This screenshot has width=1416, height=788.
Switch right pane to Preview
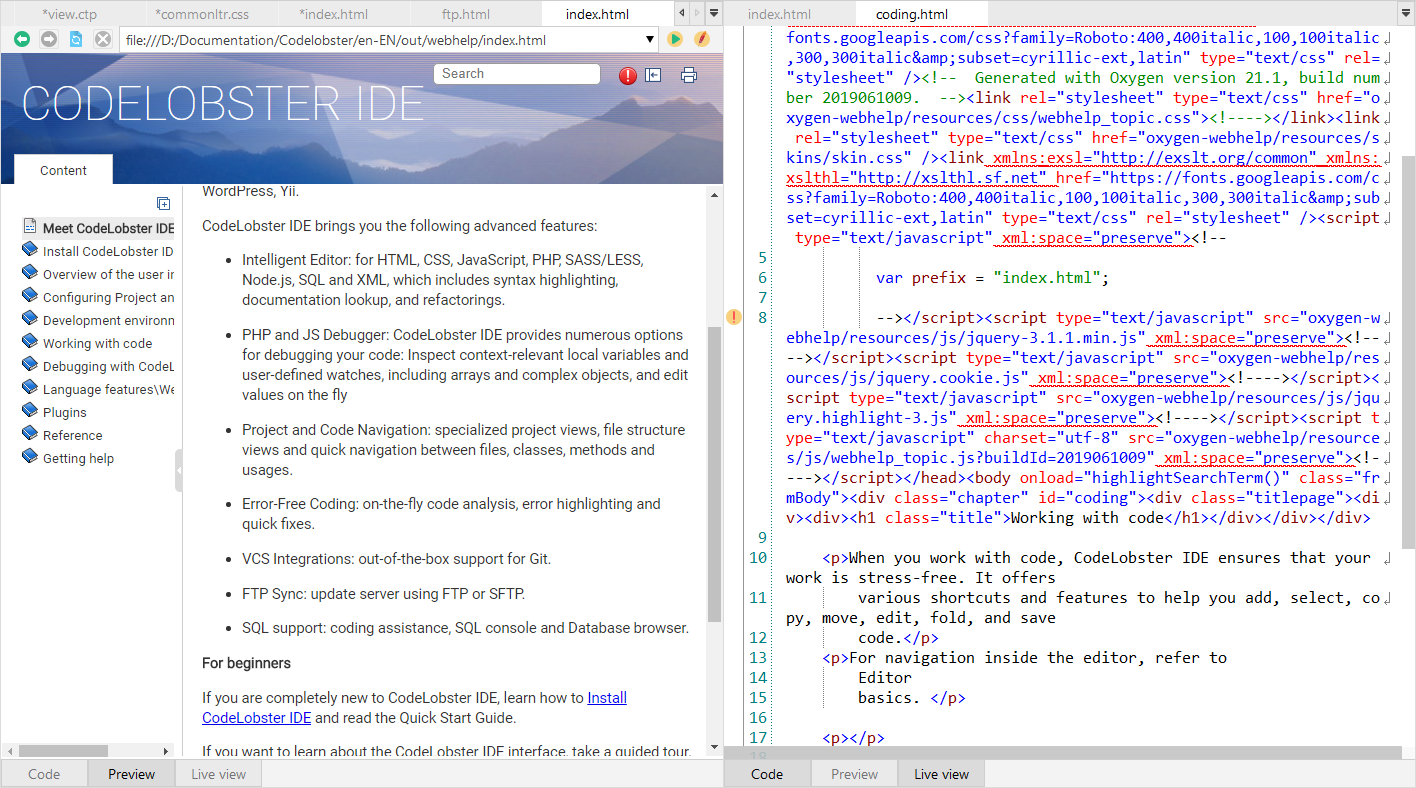click(854, 774)
